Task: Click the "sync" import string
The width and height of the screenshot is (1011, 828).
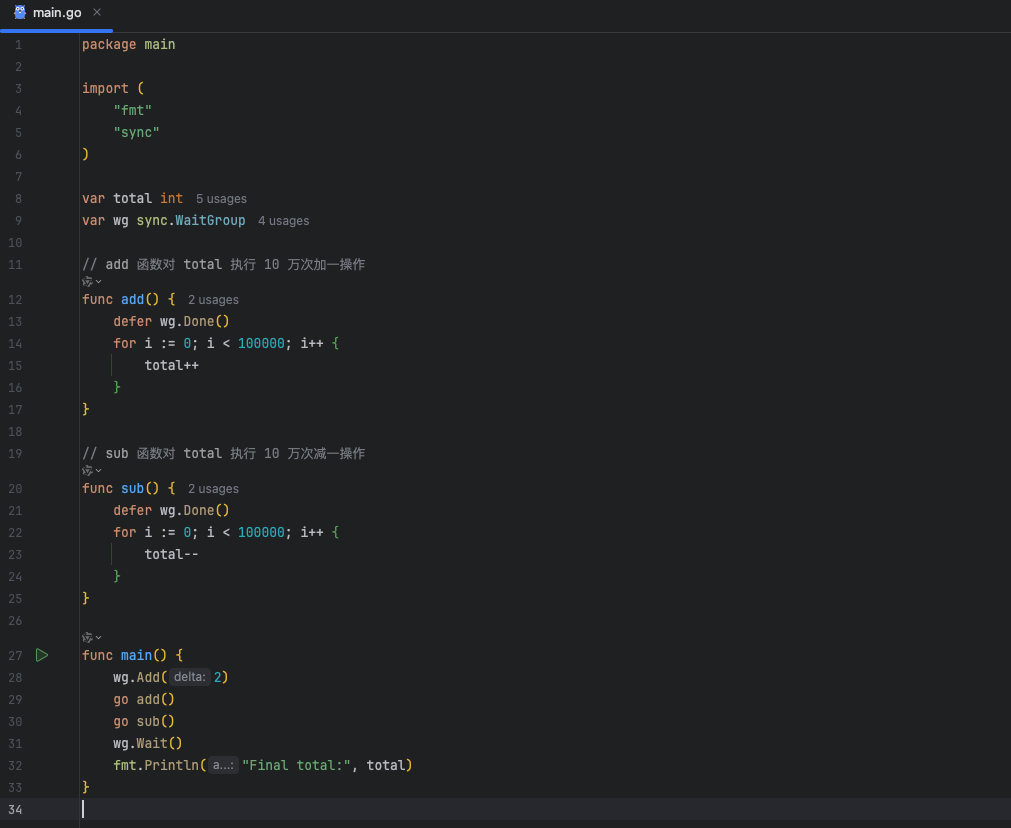Action: coord(136,132)
